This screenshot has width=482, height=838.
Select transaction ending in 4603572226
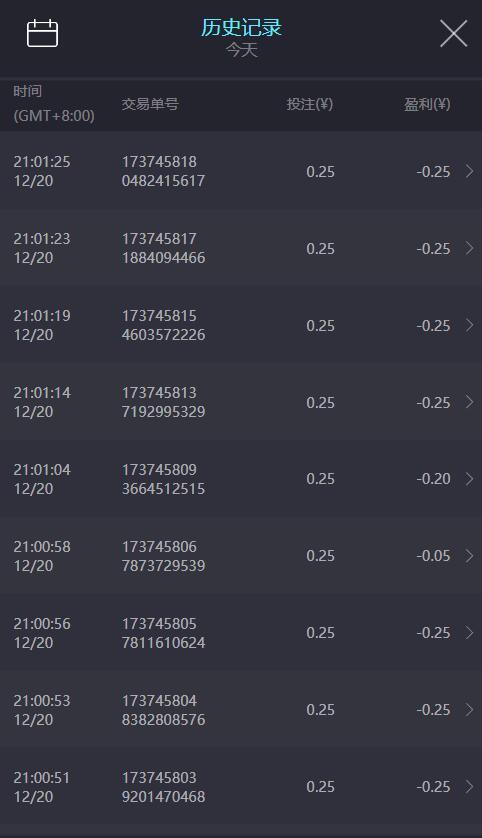[x=163, y=325]
